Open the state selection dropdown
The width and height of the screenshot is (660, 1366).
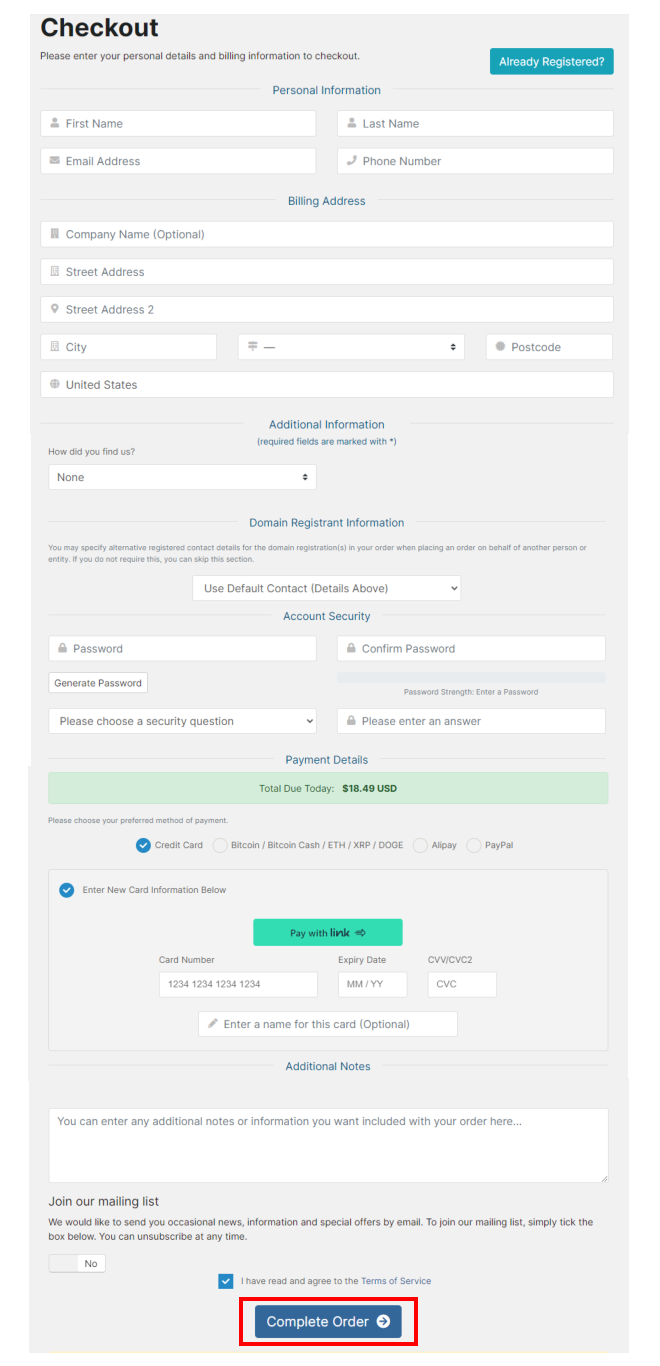pos(351,347)
